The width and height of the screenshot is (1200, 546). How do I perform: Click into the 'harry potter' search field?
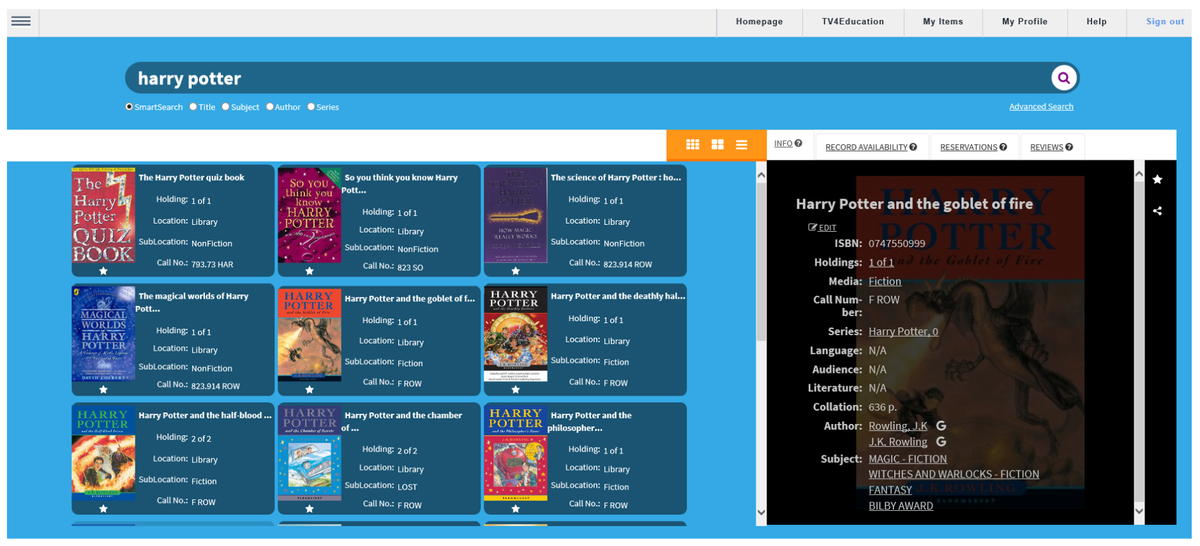(588, 78)
